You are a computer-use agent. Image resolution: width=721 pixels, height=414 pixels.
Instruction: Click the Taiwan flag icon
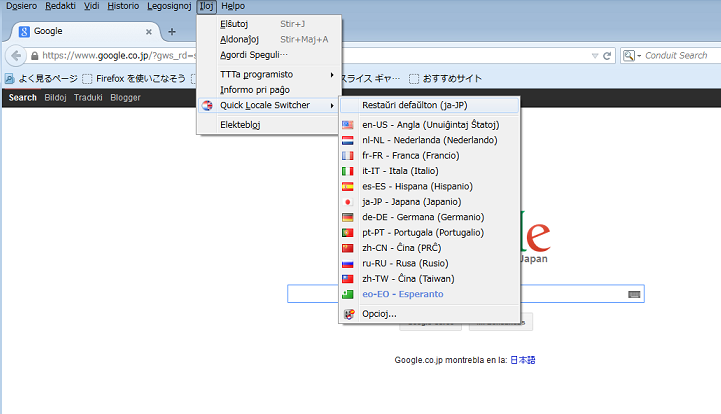348,279
